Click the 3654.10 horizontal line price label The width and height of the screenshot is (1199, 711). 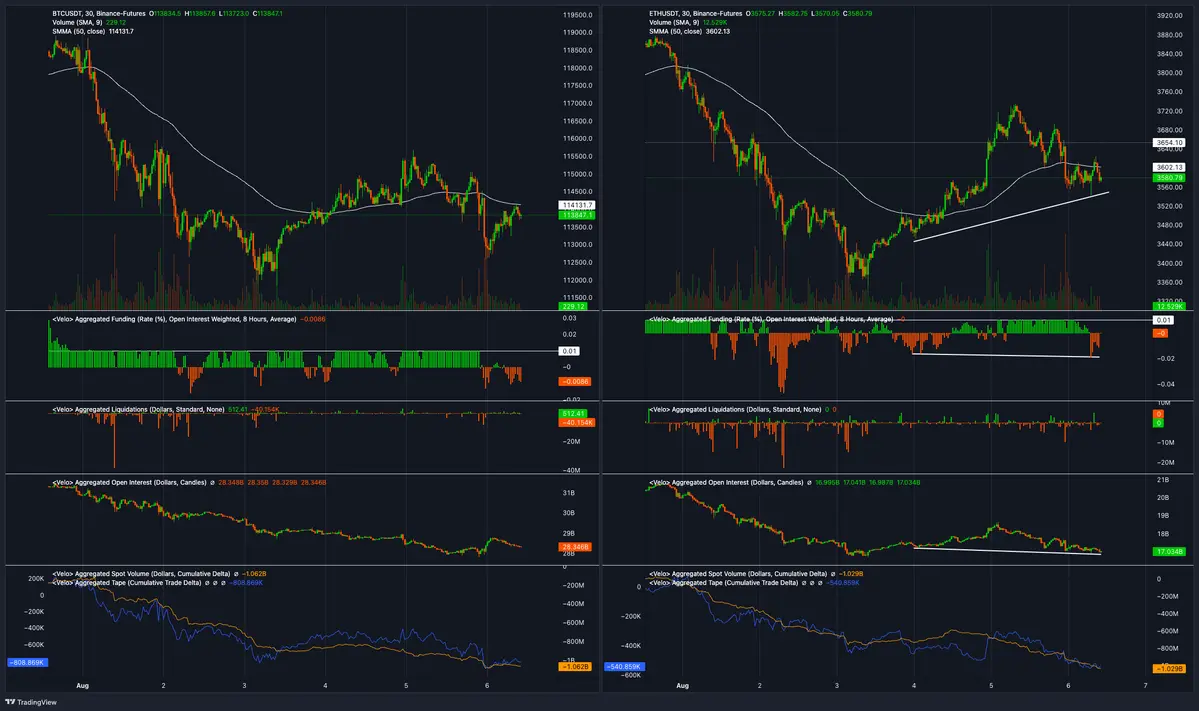(1169, 142)
